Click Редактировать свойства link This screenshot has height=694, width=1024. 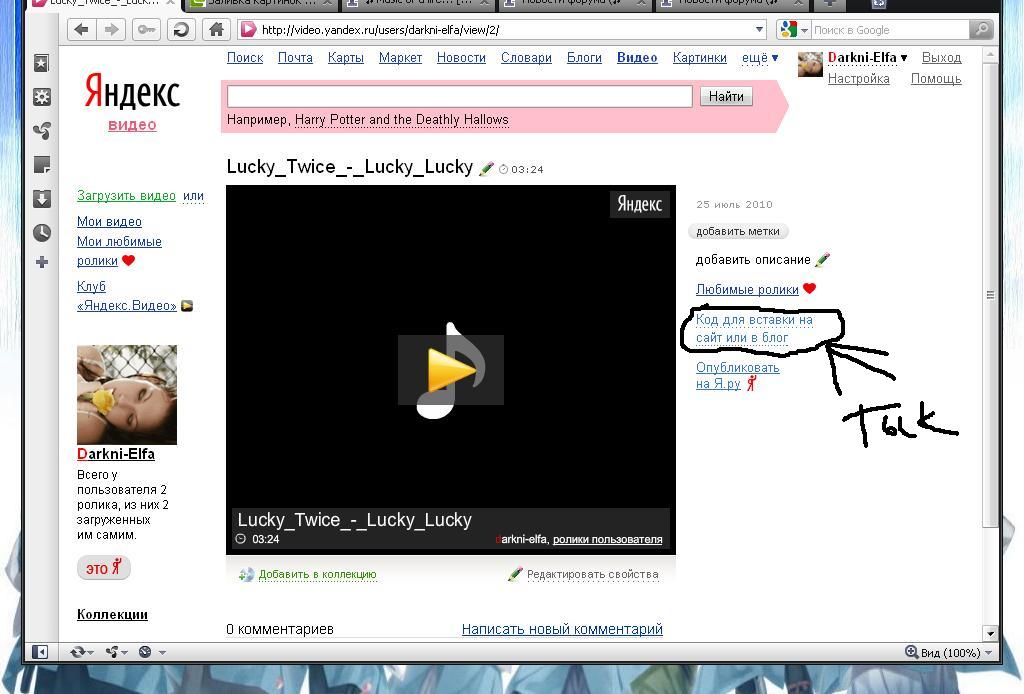(x=592, y=575)
